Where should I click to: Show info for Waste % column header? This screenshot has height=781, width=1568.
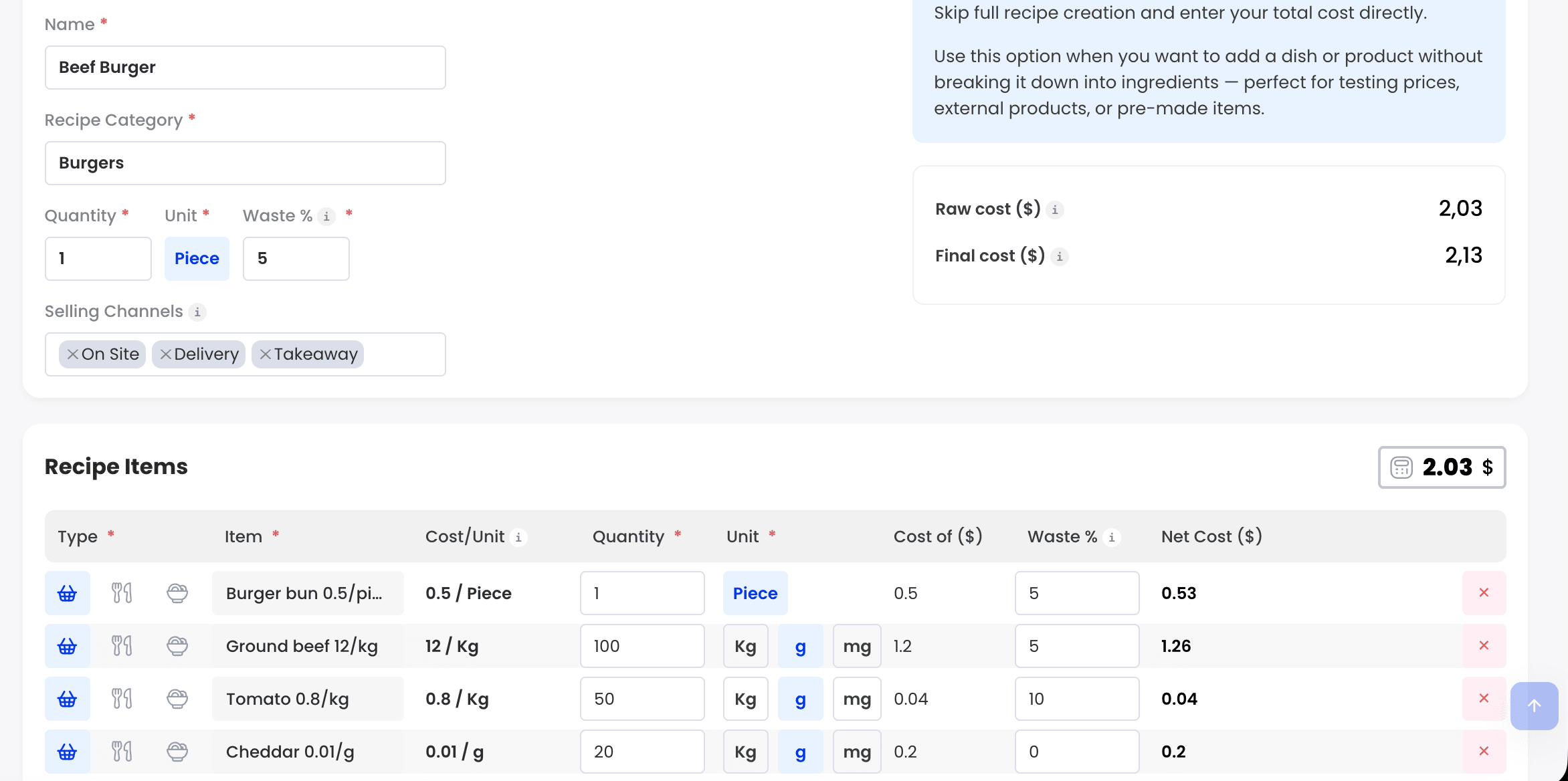point(1112,538)
